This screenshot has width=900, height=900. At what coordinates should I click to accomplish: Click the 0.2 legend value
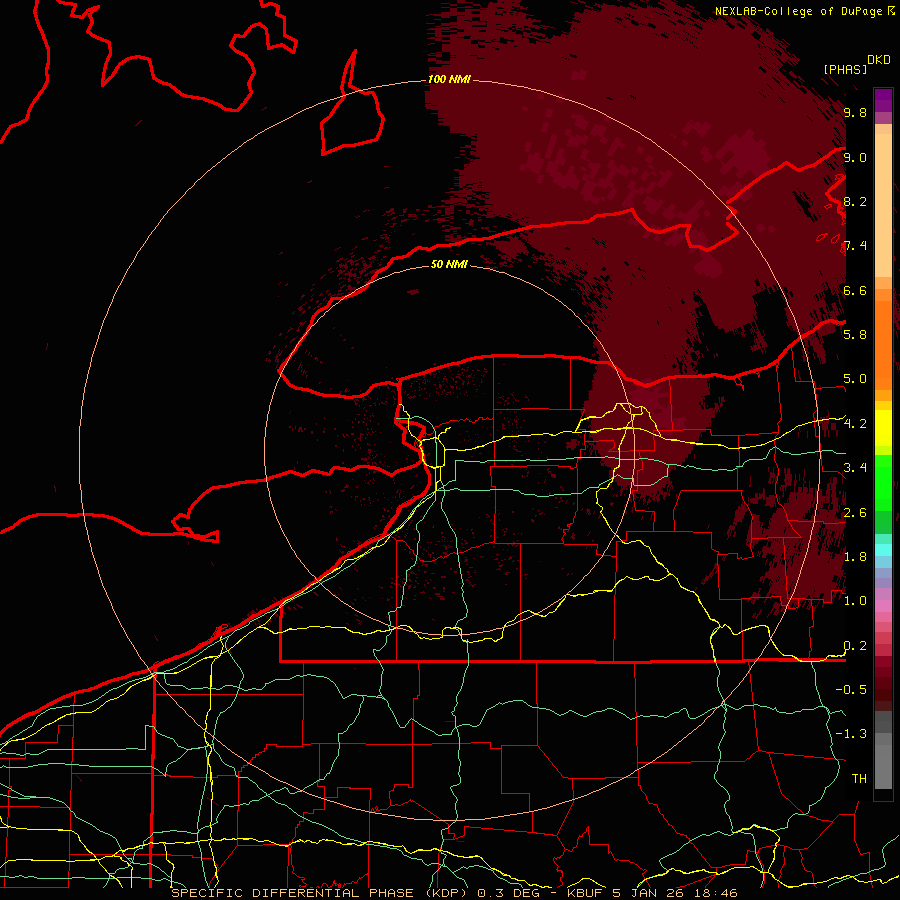tap(855, 645)
